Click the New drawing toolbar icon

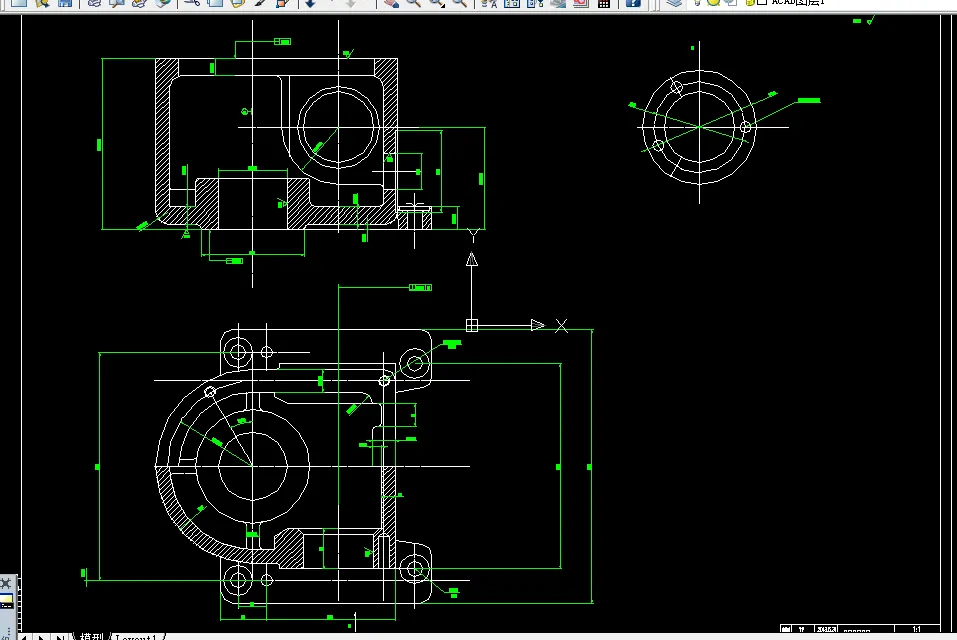coord(19,2)
